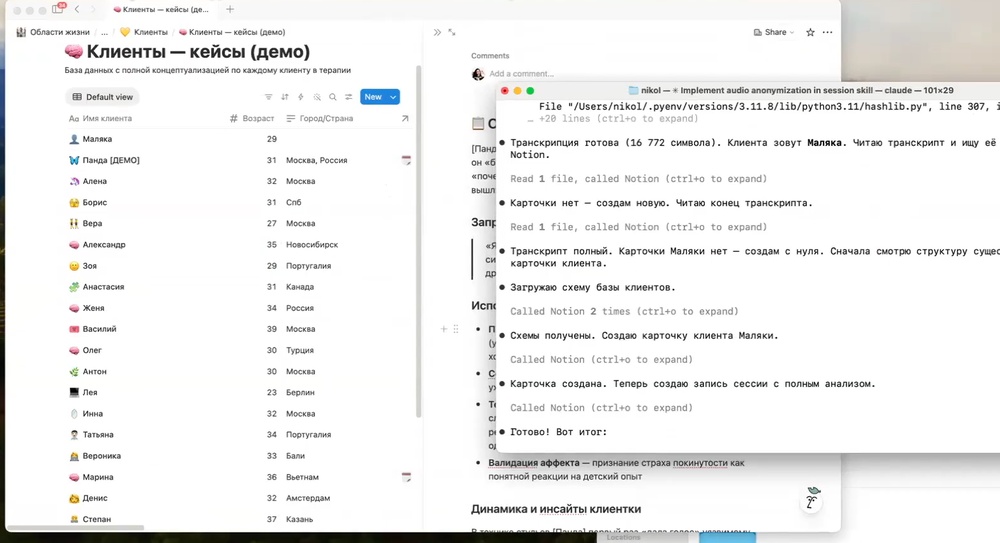The height and width of the screenshot is (543, 1000).
Task: Open the database filter icon
Action: click(x=268, y=97)
